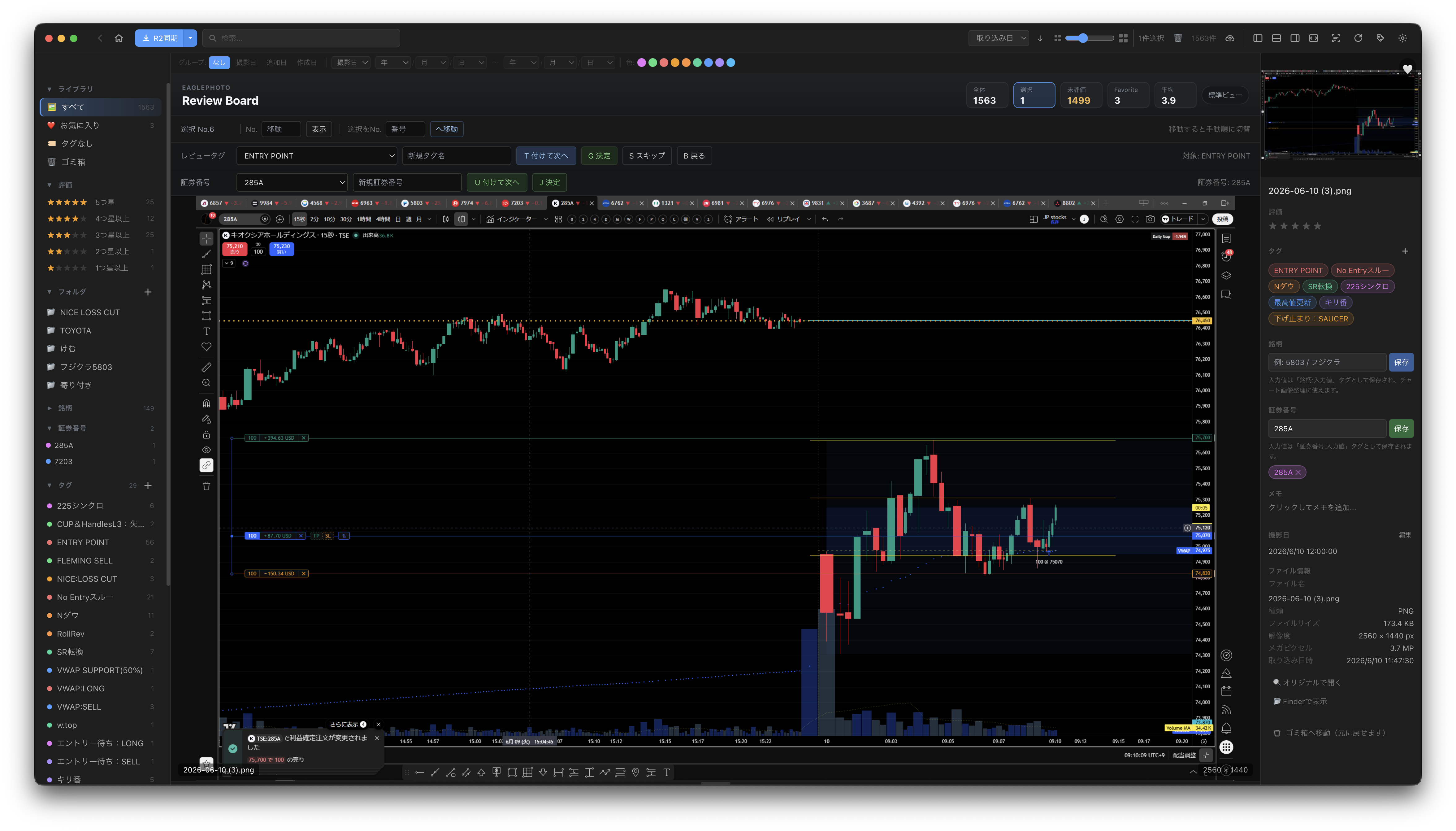Image resolution: width=1456 pixels, height=831 pixels.
Task: Save the 証券番号 value with 保存
Action: pyautogui.click(x=1401, y=429)
